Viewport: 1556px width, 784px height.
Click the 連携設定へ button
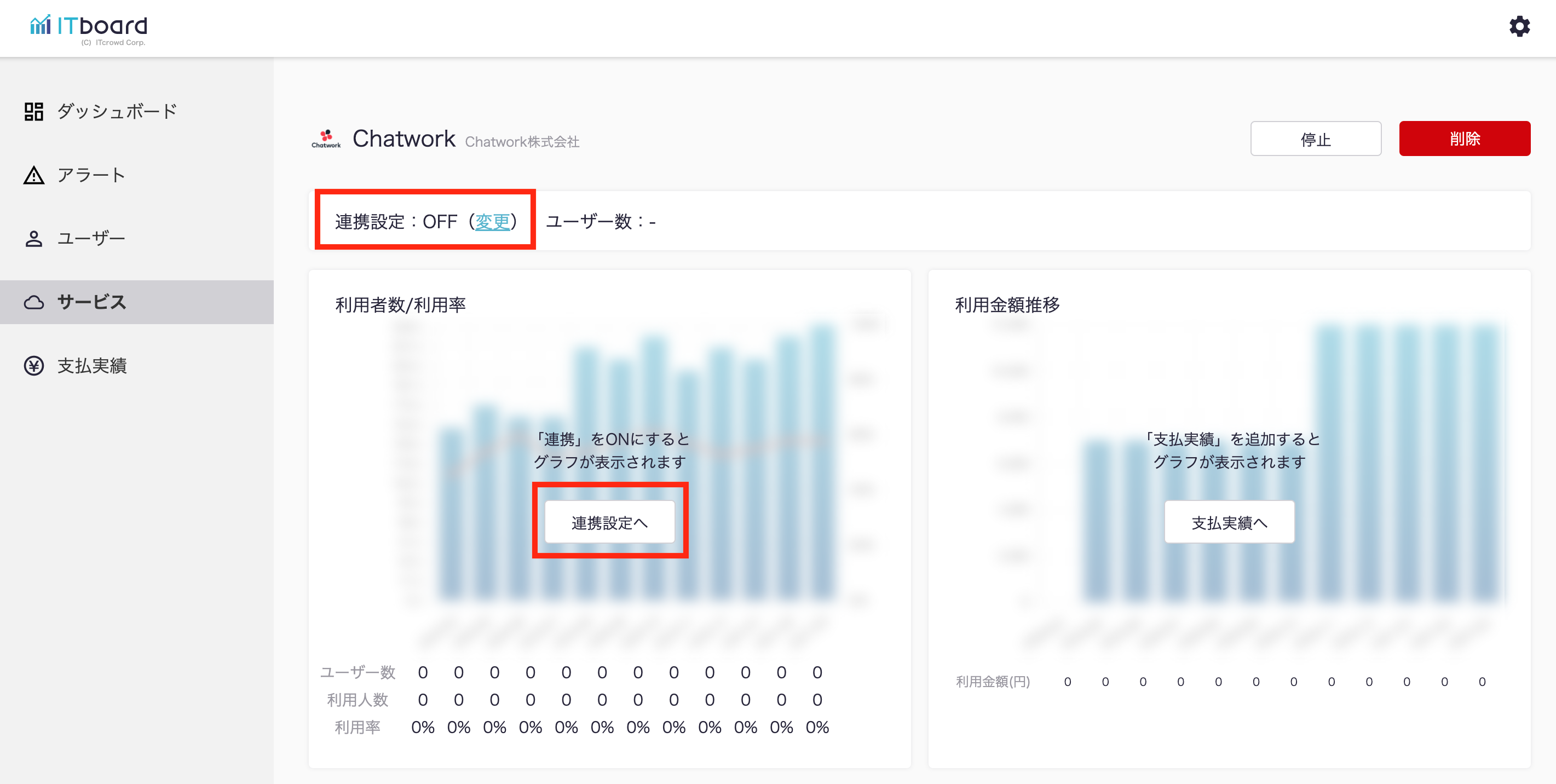[x=609, y=522]
